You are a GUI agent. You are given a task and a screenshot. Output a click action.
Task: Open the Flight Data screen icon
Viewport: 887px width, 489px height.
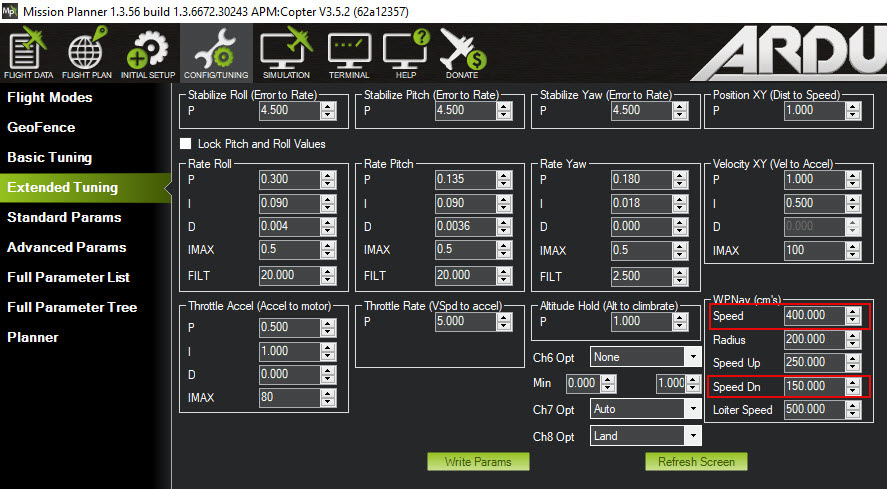[29, 52]
